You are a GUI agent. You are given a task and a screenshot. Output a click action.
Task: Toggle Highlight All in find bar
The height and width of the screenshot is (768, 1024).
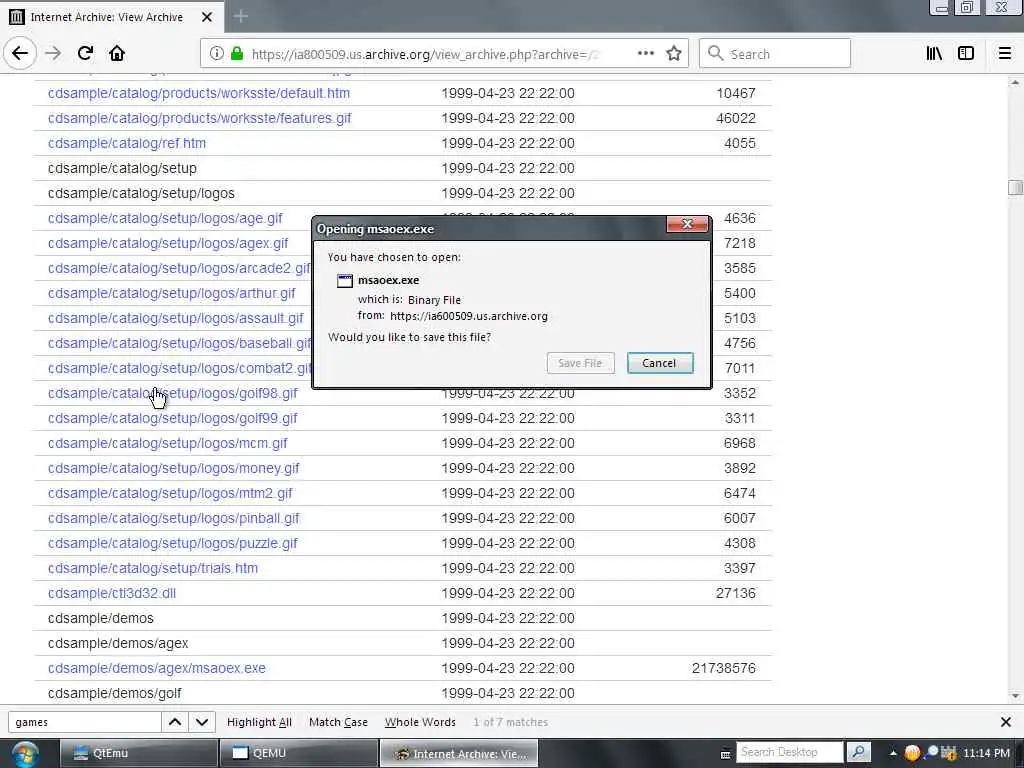[259, 722]
